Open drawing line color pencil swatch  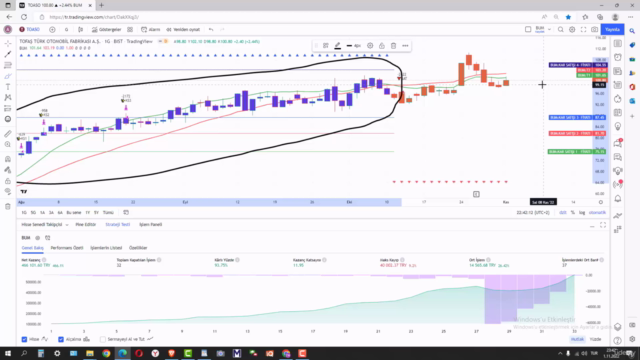338,46
